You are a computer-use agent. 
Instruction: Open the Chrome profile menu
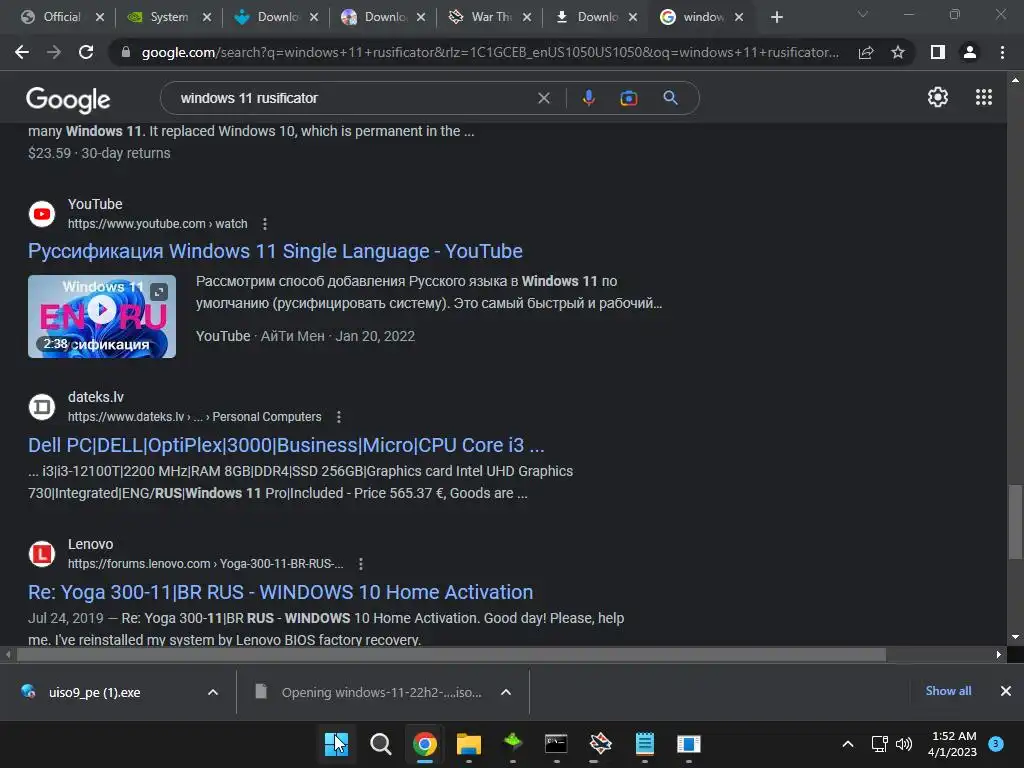[970, 52]
